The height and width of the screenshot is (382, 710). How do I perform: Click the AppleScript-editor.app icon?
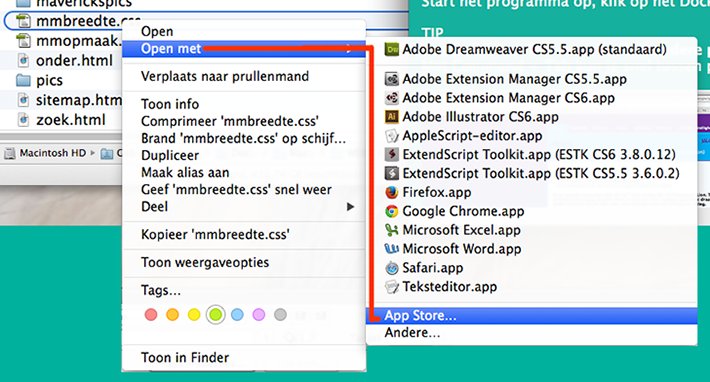[x=392, y=136]
